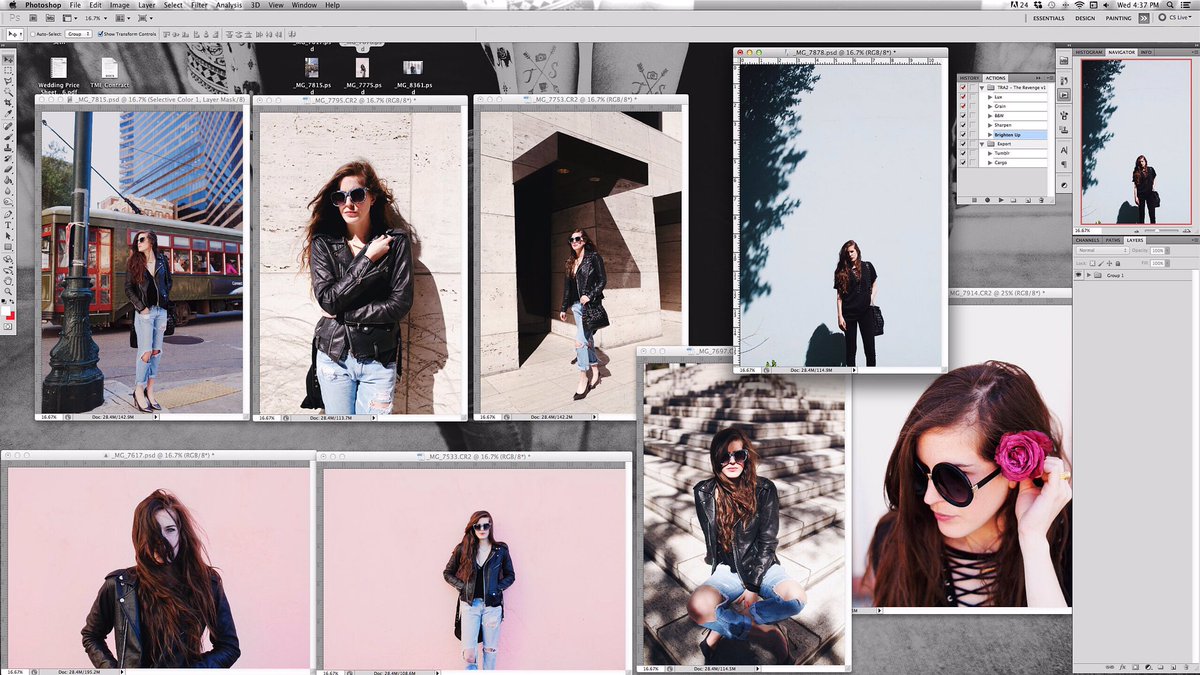
Task: Open the red background color swatch
Action: [12, 317]
